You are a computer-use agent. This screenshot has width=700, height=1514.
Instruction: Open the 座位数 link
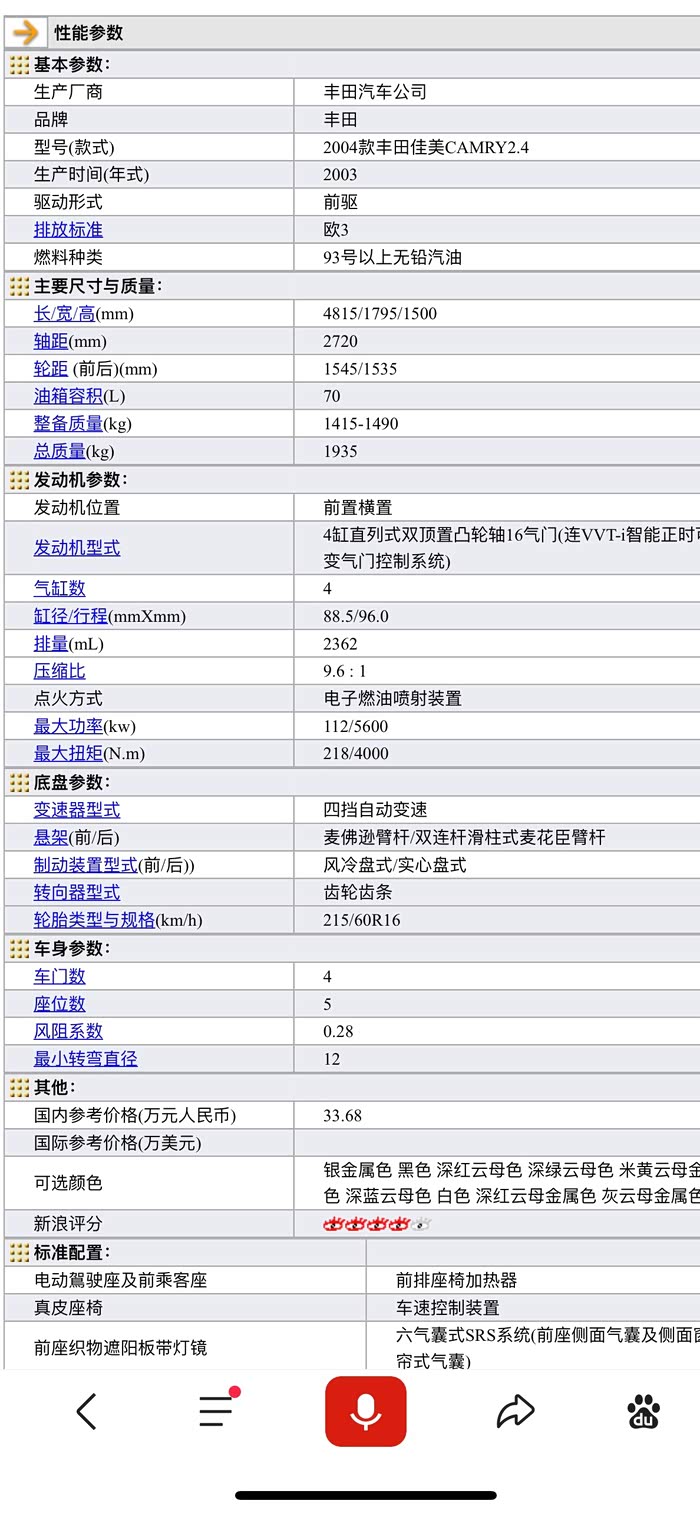click(60, 1004)
